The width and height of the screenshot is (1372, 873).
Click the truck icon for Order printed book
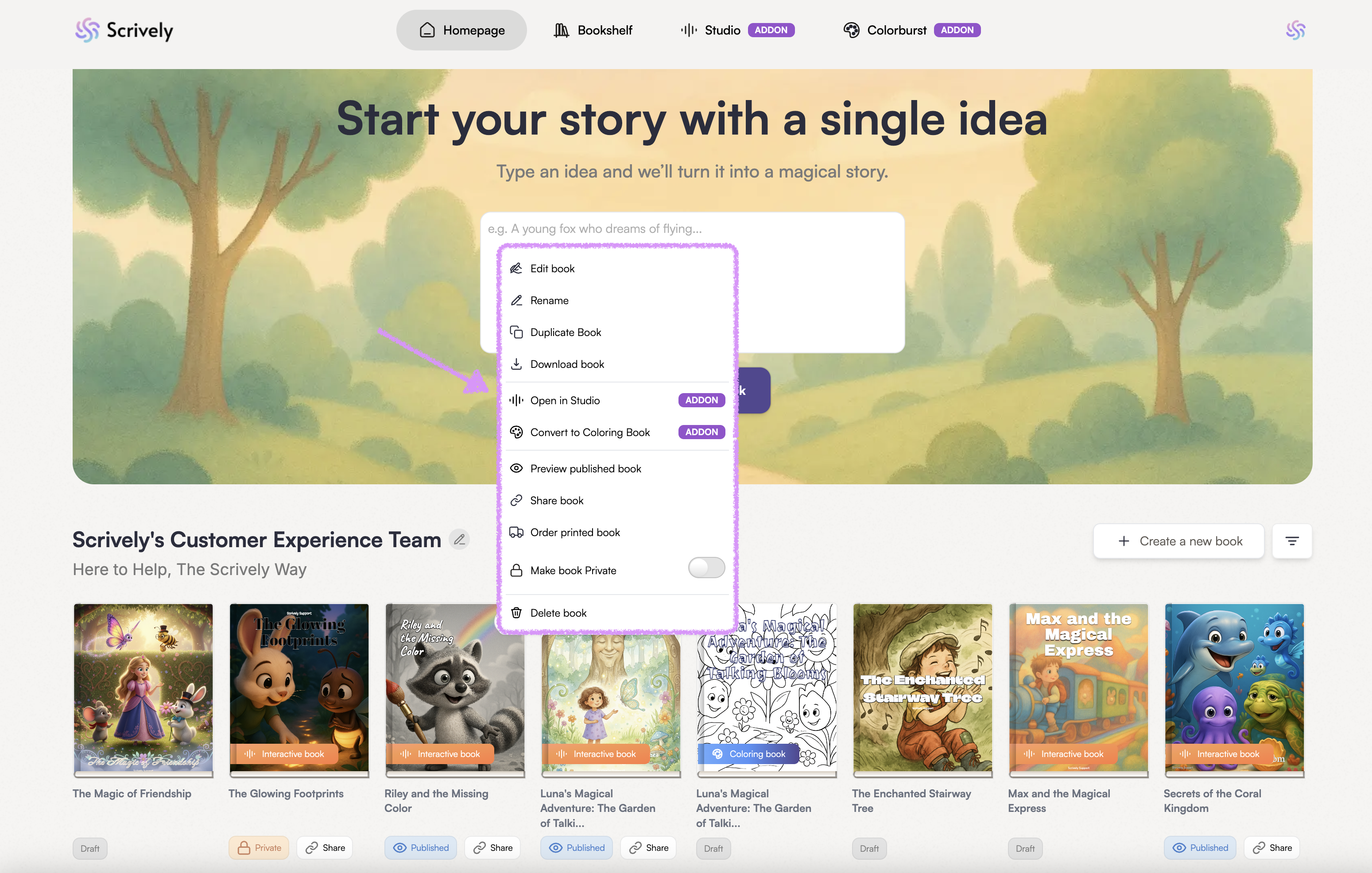516,533
